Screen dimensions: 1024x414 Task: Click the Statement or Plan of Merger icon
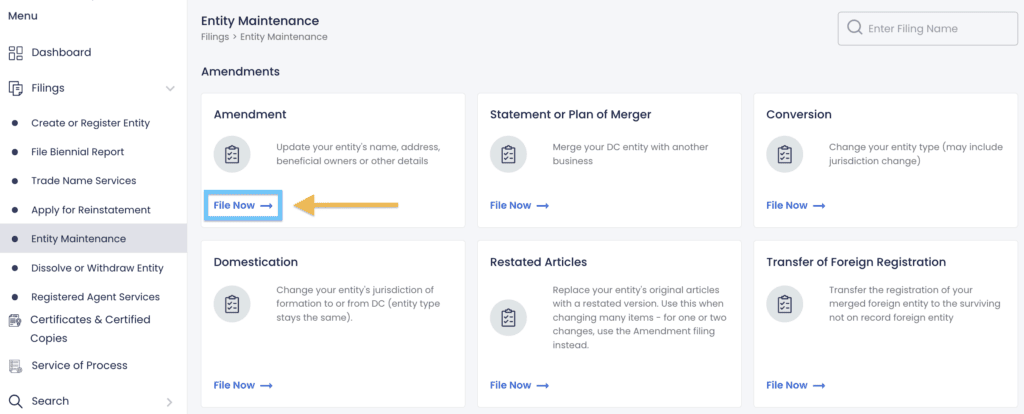pyautogui.click(x=508, y=155)
